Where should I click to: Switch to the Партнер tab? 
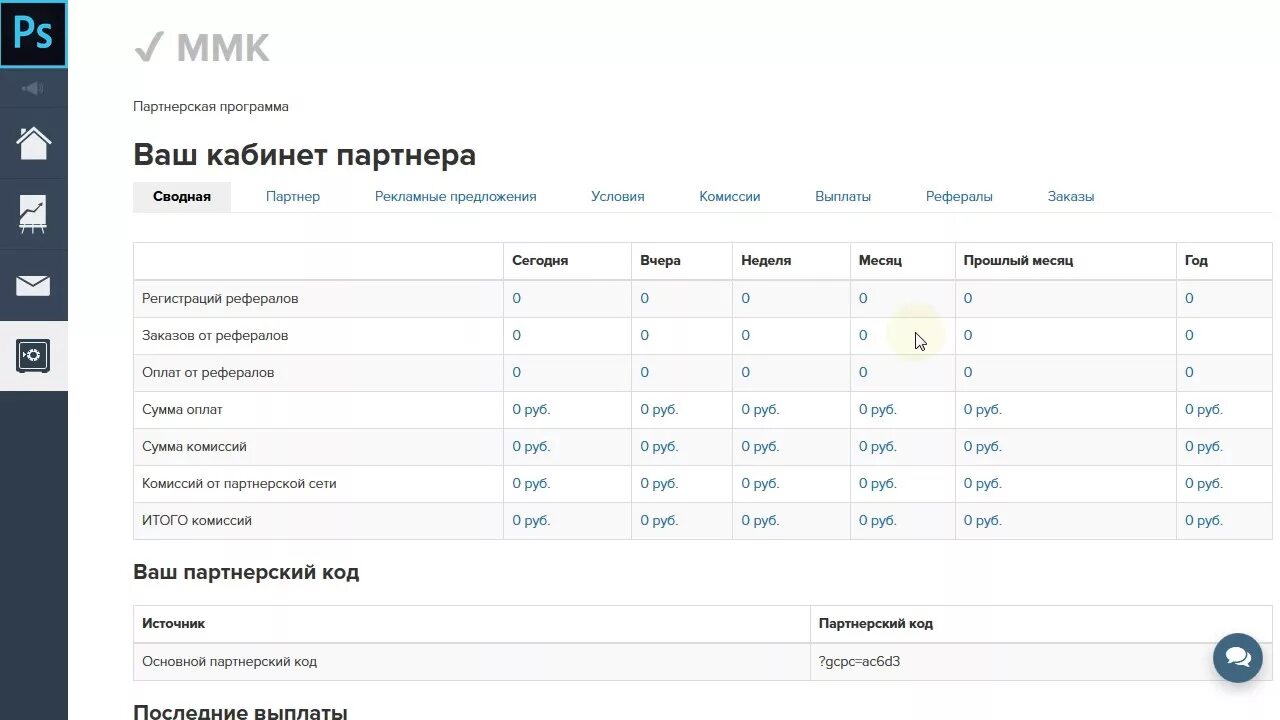pyautogui.click(x=293, y=196)
